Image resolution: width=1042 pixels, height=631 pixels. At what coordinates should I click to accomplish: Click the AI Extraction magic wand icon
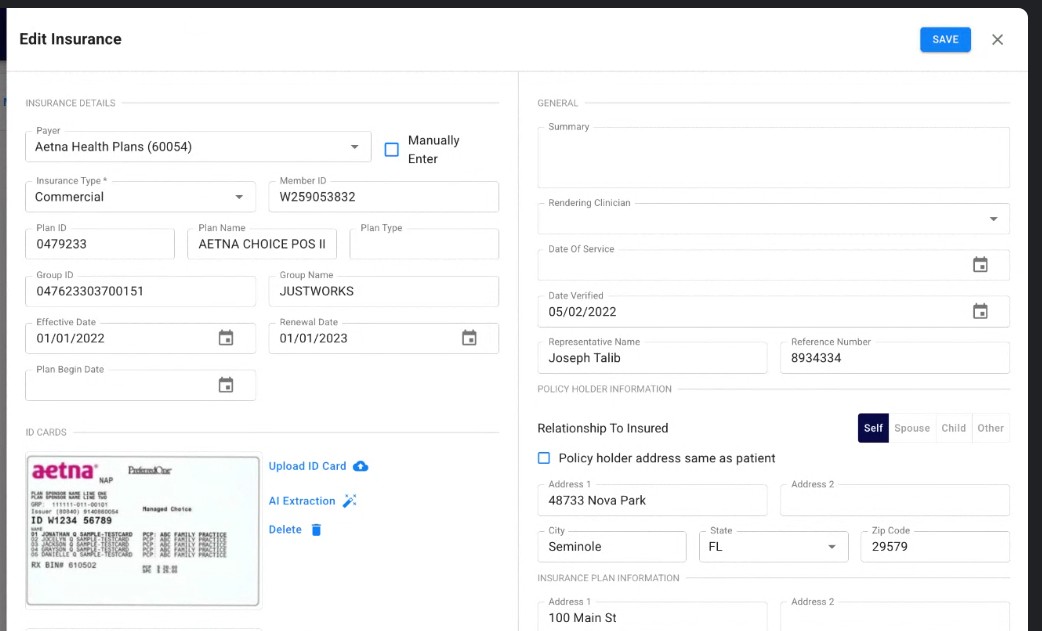point(350,501)
